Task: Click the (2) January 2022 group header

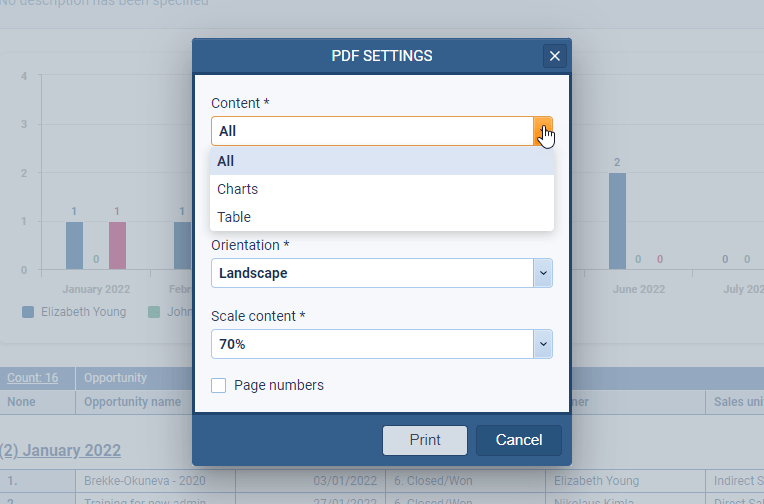Action: pyautogui.click(x=60, y=450)
